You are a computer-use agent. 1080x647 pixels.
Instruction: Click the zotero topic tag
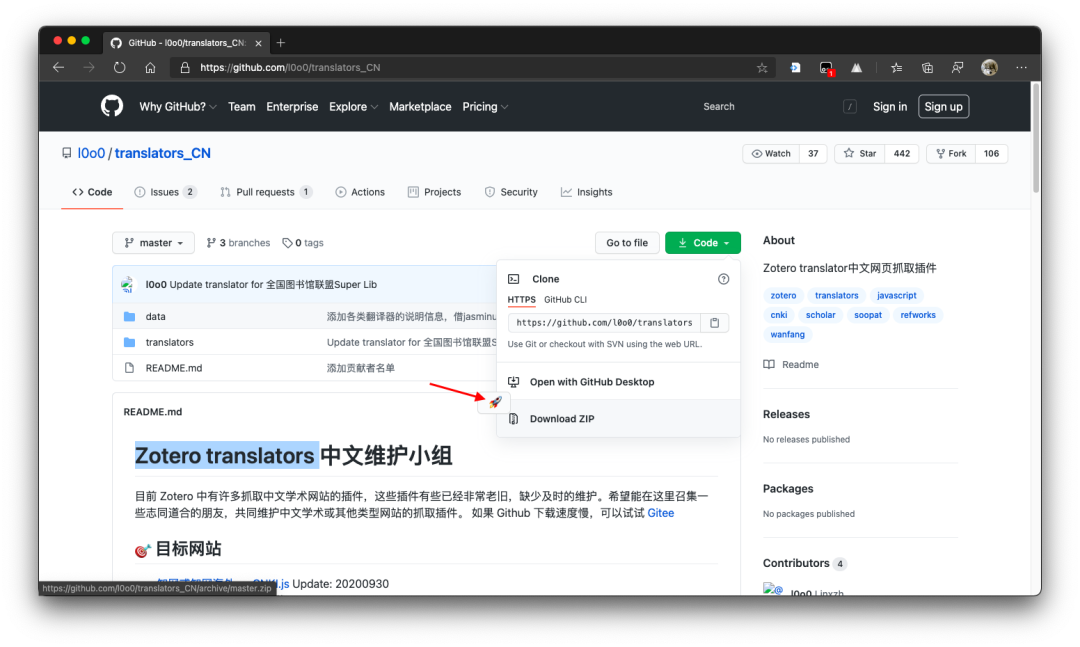[x=783, y=296]
